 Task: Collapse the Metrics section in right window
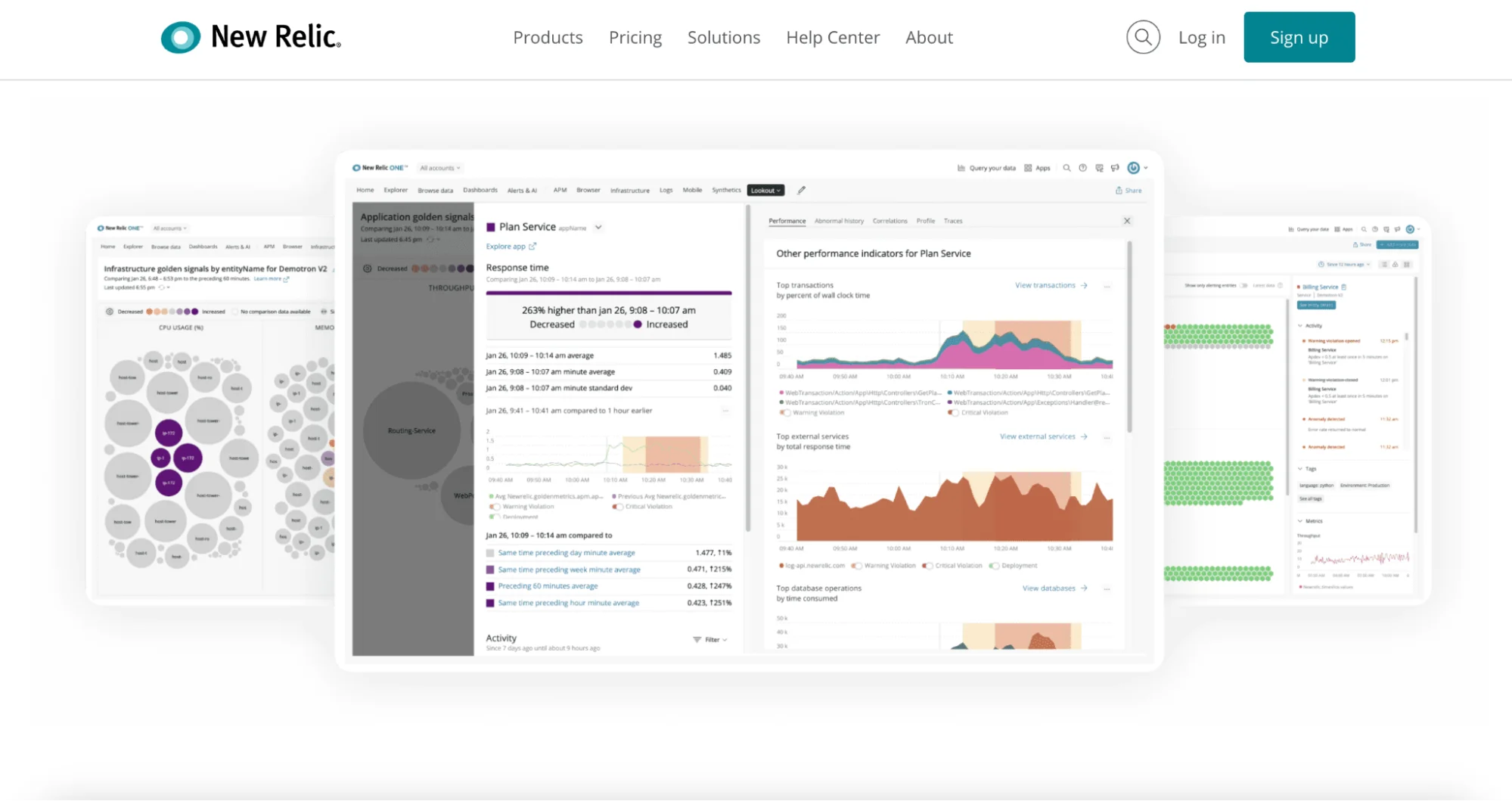tap(1300, 521)
